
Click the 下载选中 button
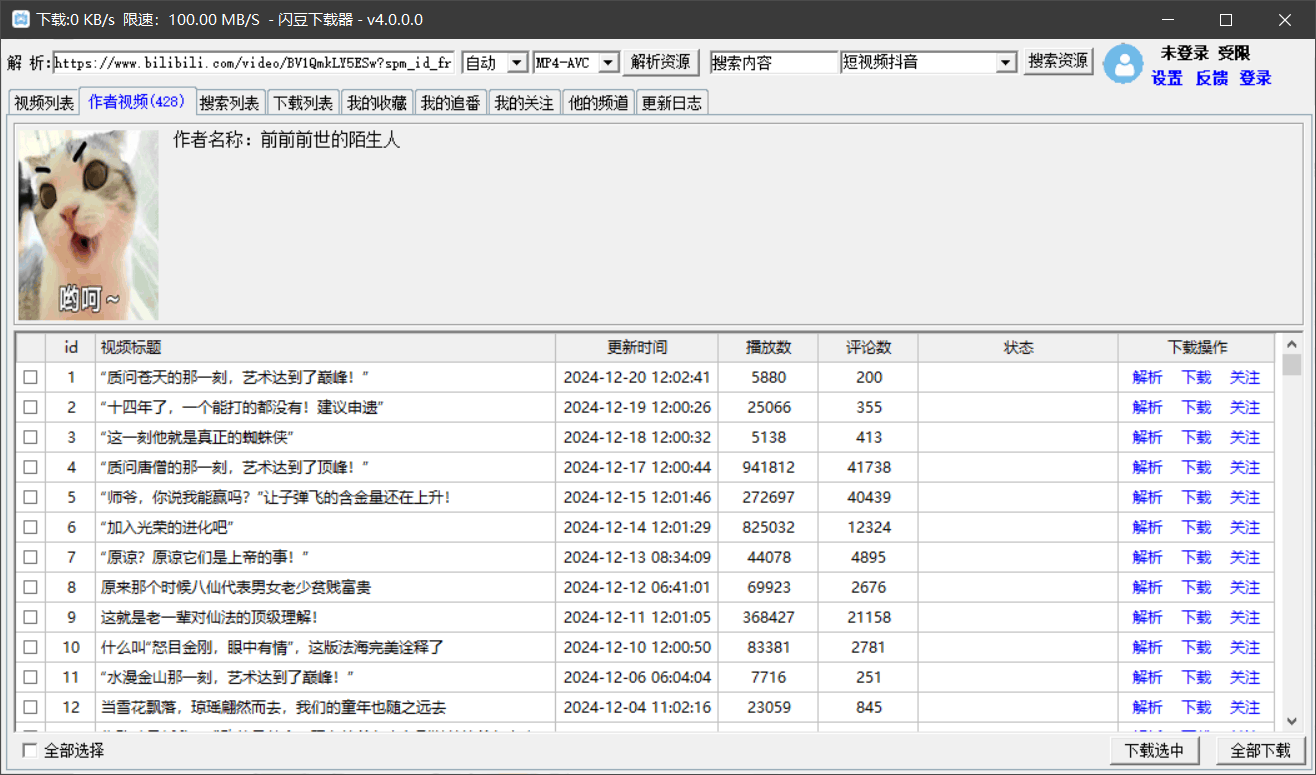point(1155,751)
